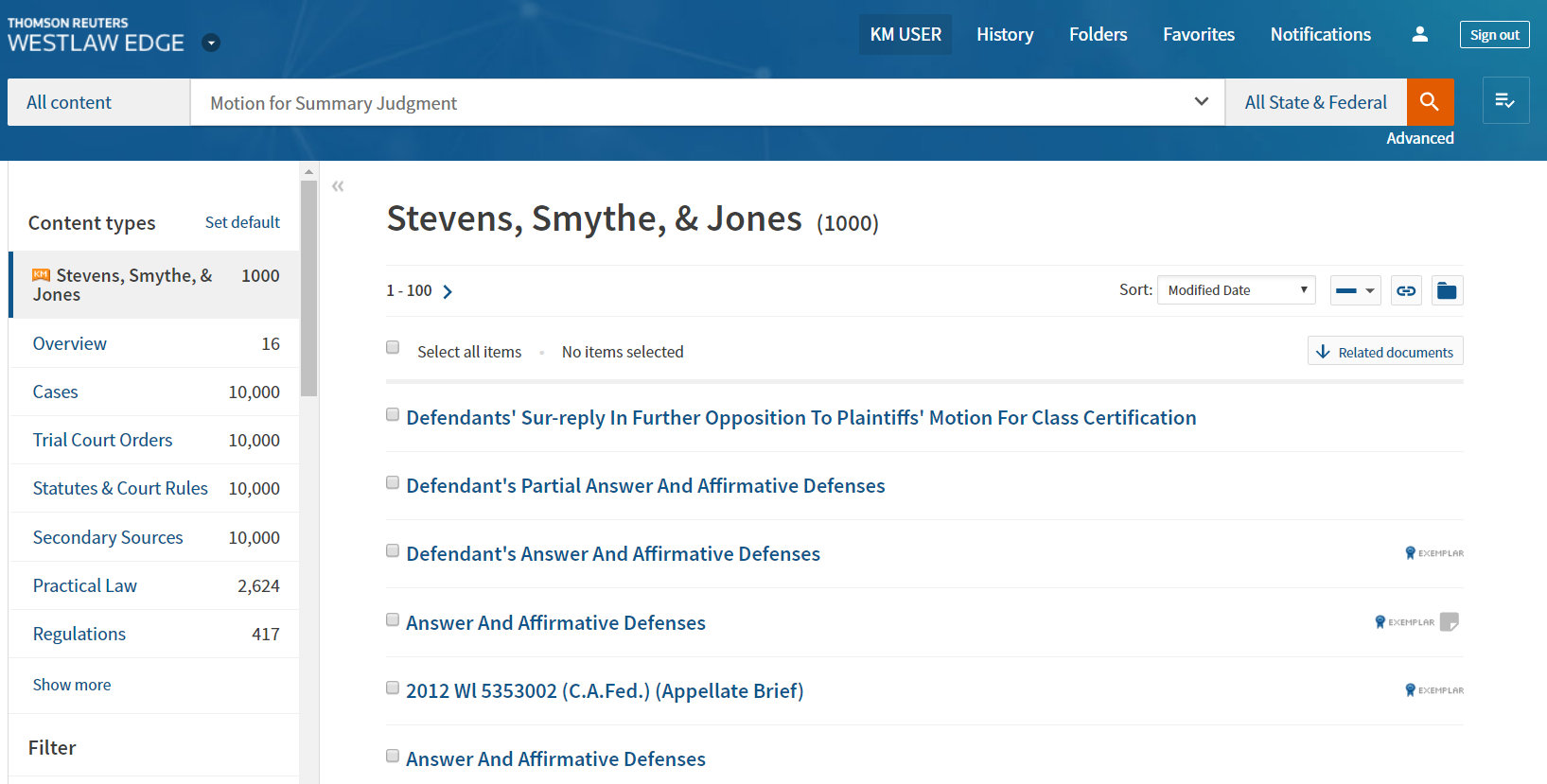The height and width of the screenshot is (784, 1547).
Task: Click Exemplar badge on Defendant's Answer row
Action: [1434, 553]
